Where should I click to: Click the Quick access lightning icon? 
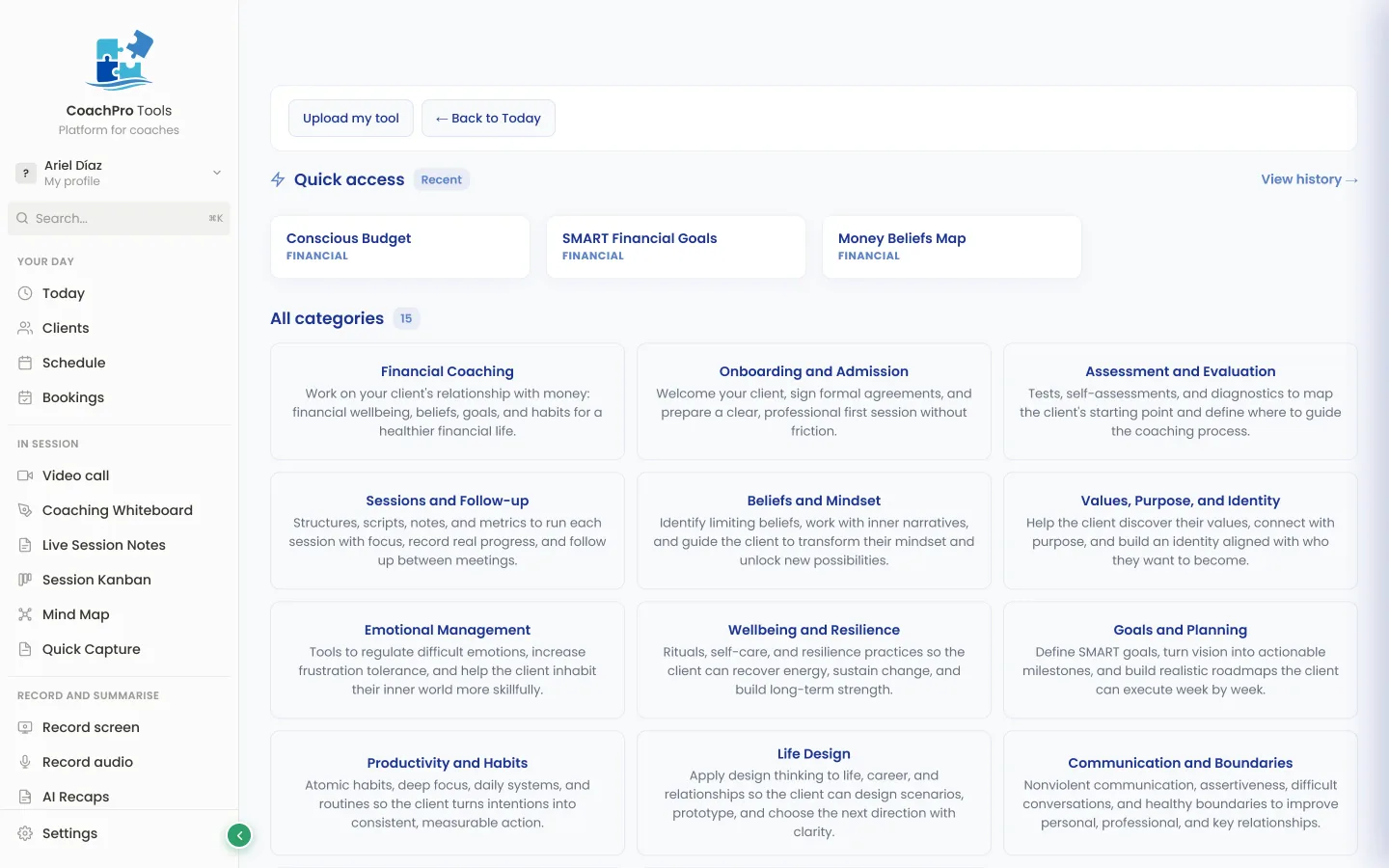(278, 179)
